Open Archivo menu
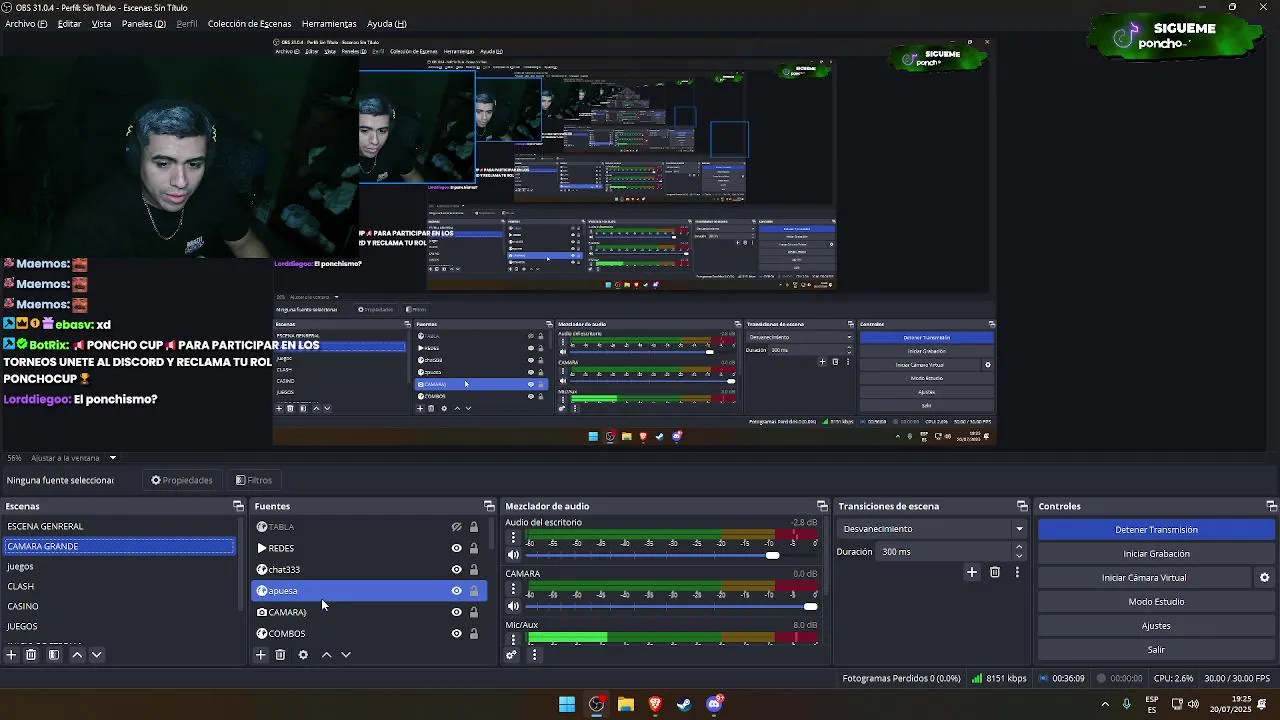This screenshot has width=1280, height=720. pos(26,24)
